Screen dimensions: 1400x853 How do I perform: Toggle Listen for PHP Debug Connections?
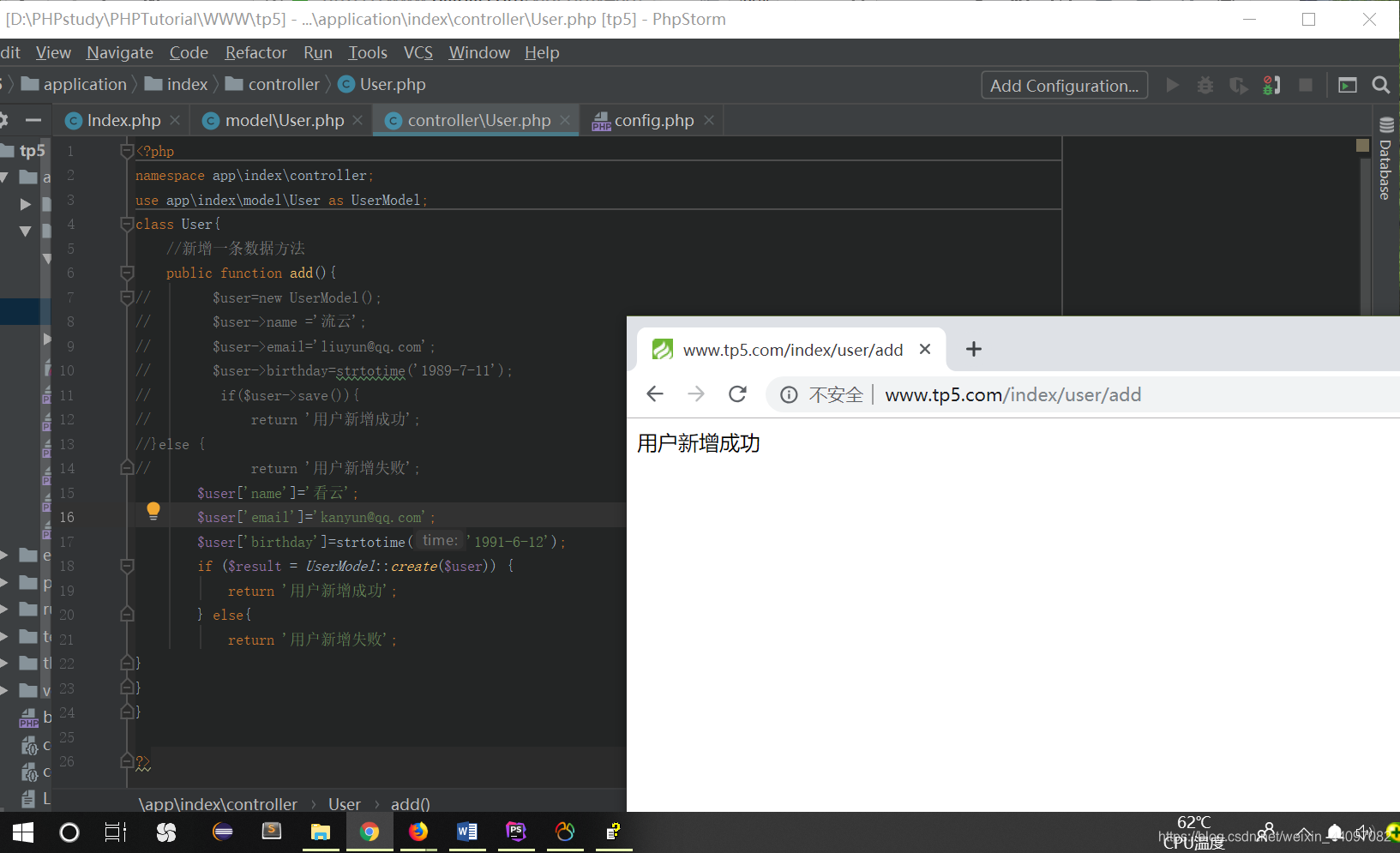(1271, 85)
